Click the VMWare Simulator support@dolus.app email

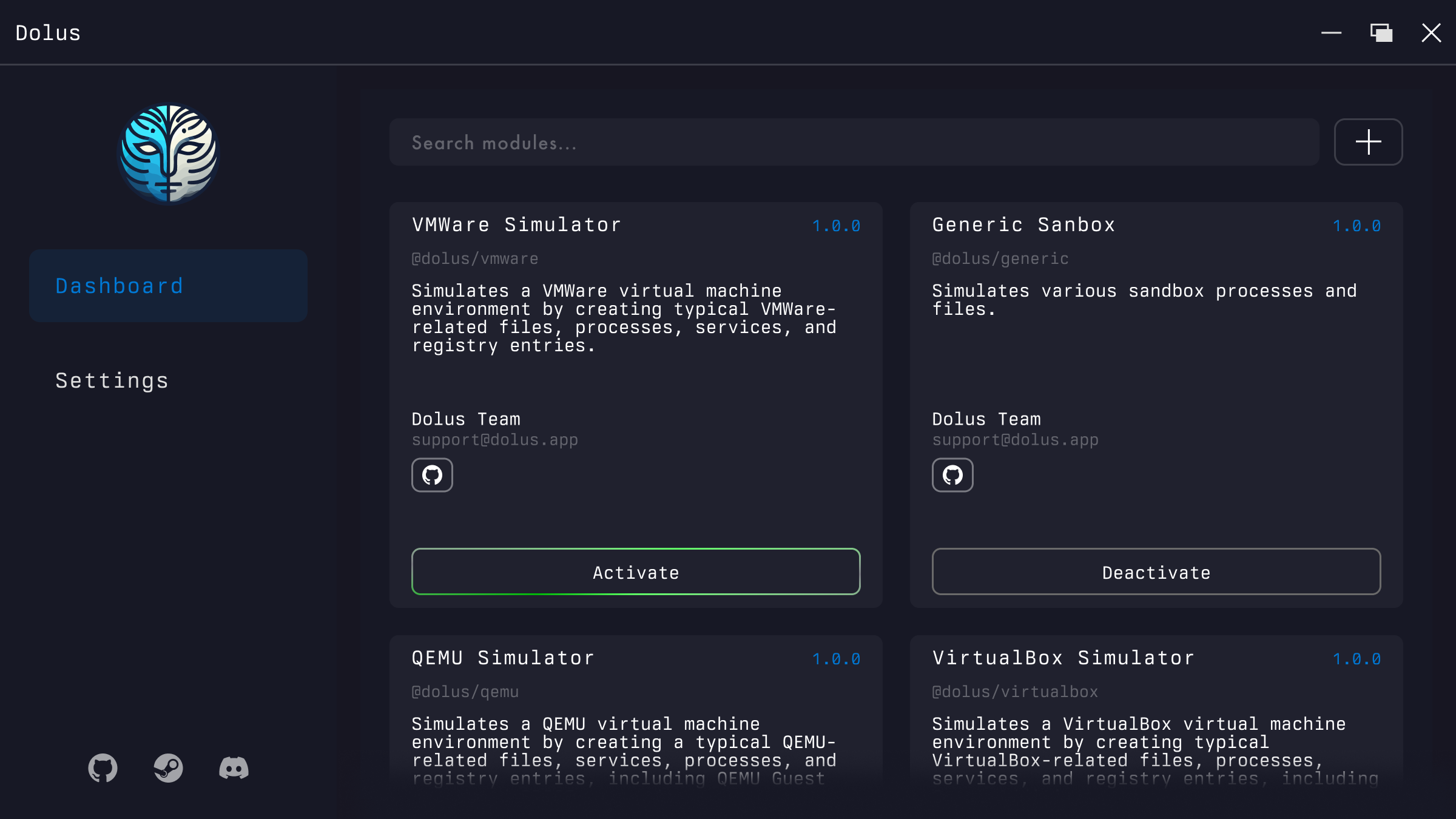494,440
